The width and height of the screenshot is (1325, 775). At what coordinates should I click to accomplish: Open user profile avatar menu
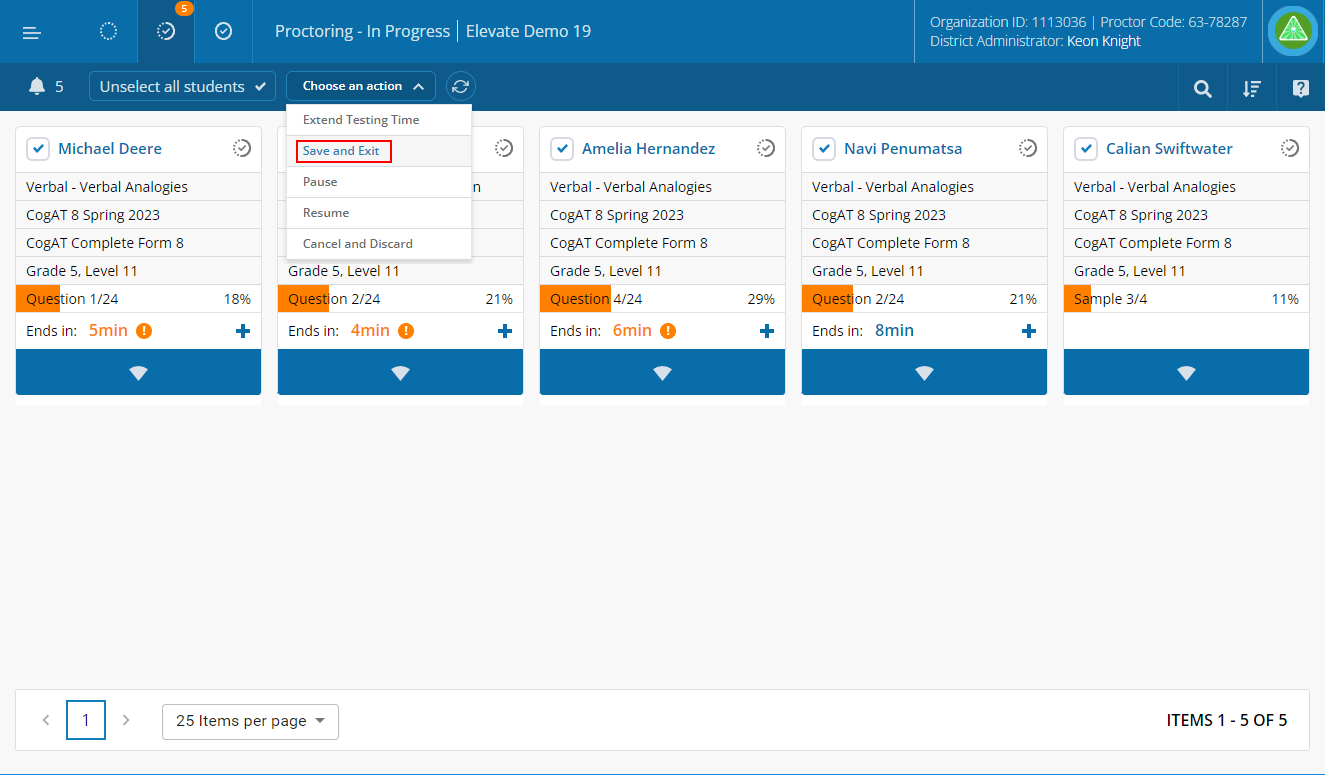point(1293,31)
